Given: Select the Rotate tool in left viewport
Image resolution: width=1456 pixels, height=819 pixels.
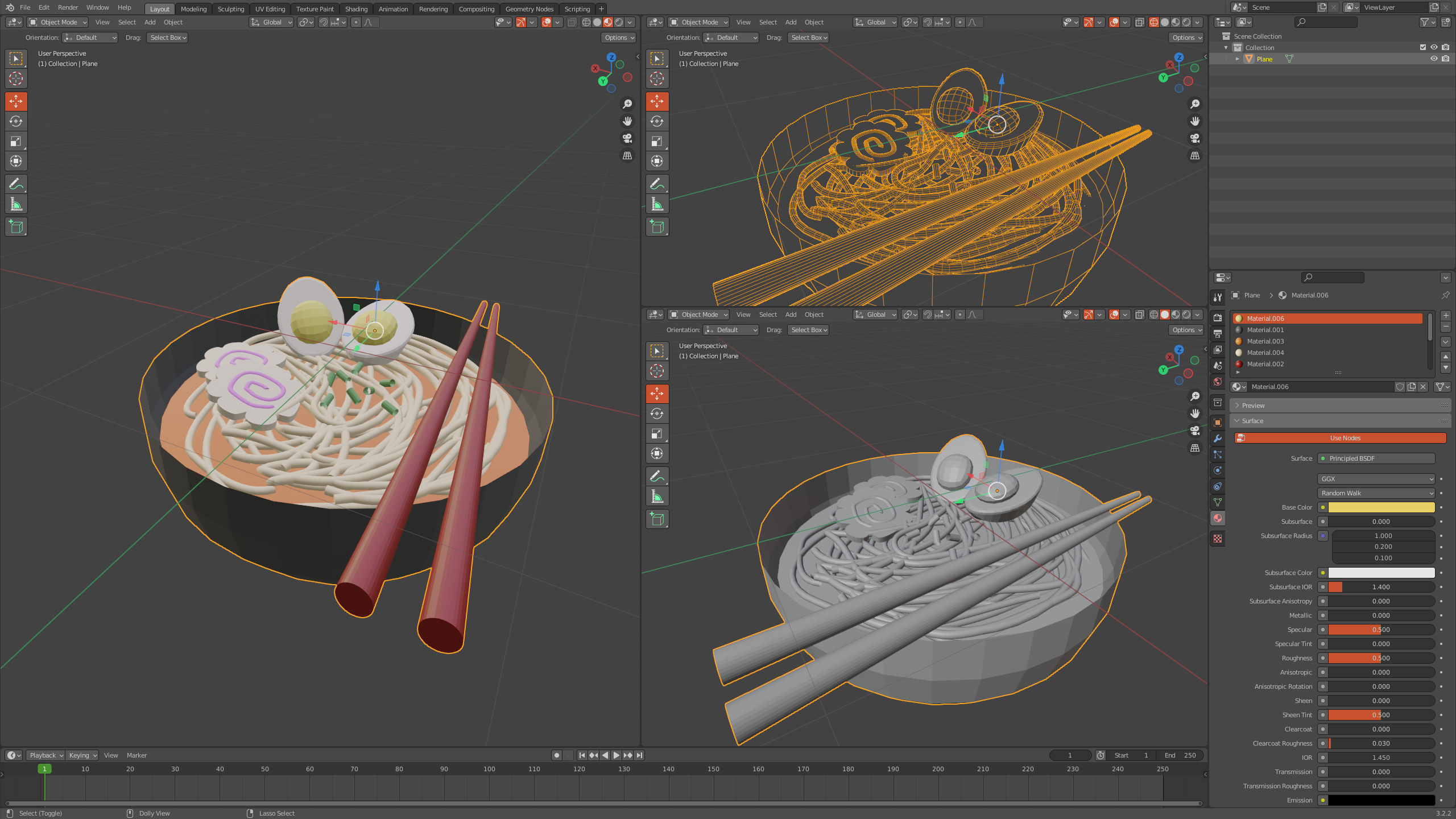Looking at the screenshot, I should pyautogui.click(x=16, y=121).
